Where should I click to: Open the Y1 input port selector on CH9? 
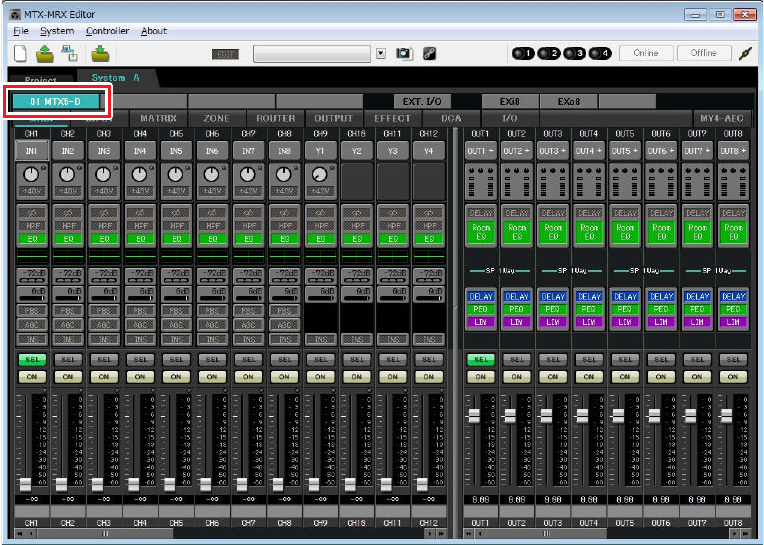point(320,151)
